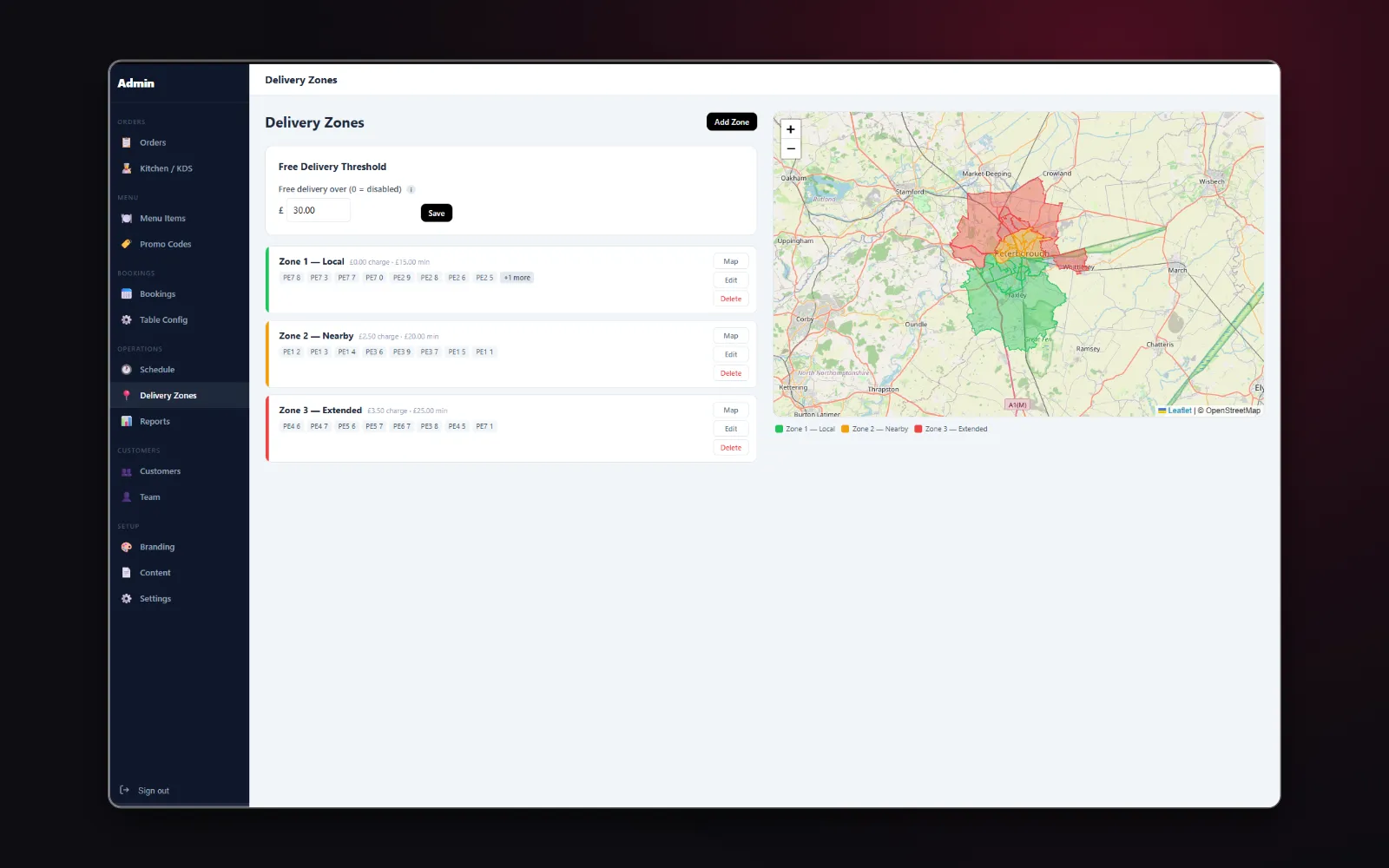Click the PE7 8 postcode chip
Image resolution: width=1389 pixels, height=868 pixels.
(x=292, y=278)
